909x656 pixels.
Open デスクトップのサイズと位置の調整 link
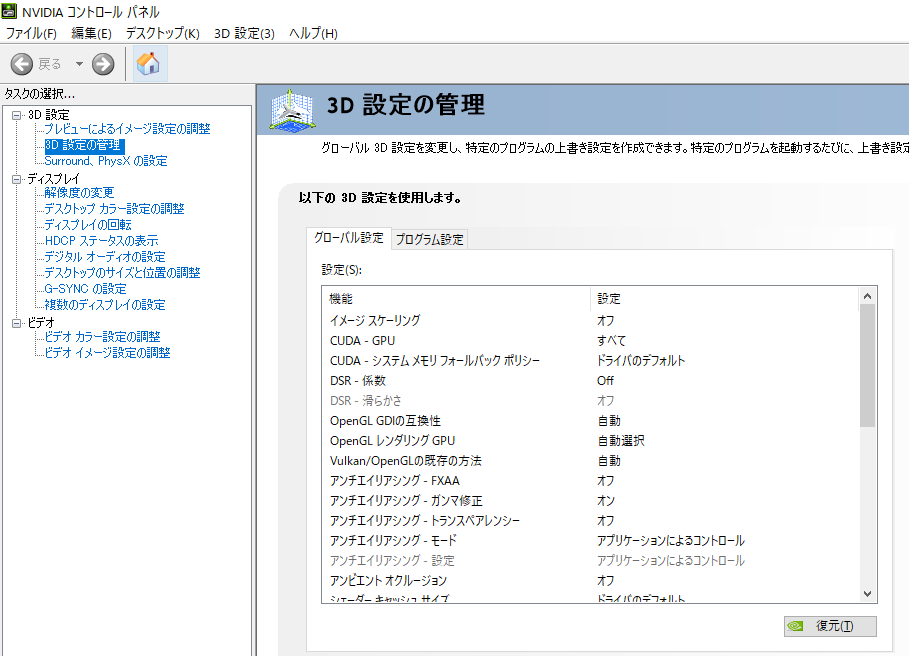tap(122, 272)
